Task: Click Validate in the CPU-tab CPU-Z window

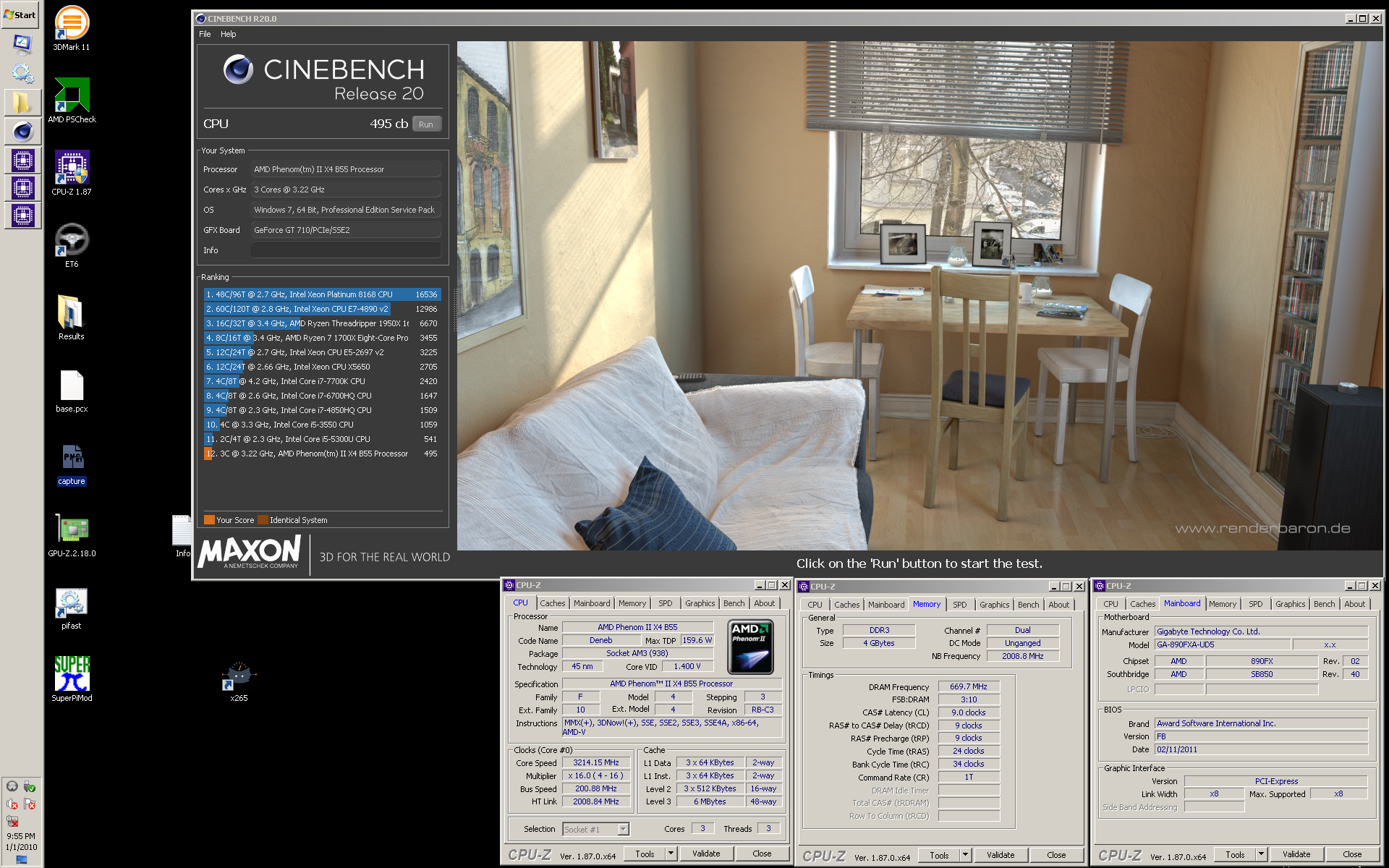Action: tap(706, 854)
